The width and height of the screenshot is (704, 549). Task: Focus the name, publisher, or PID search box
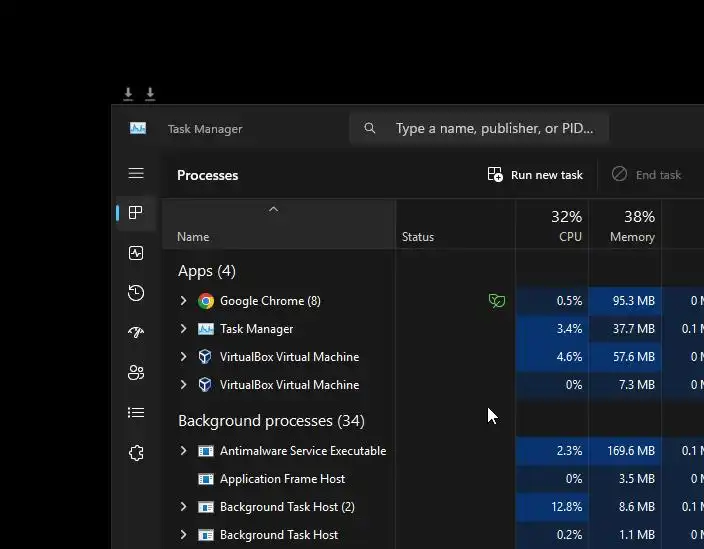[479, 128]
